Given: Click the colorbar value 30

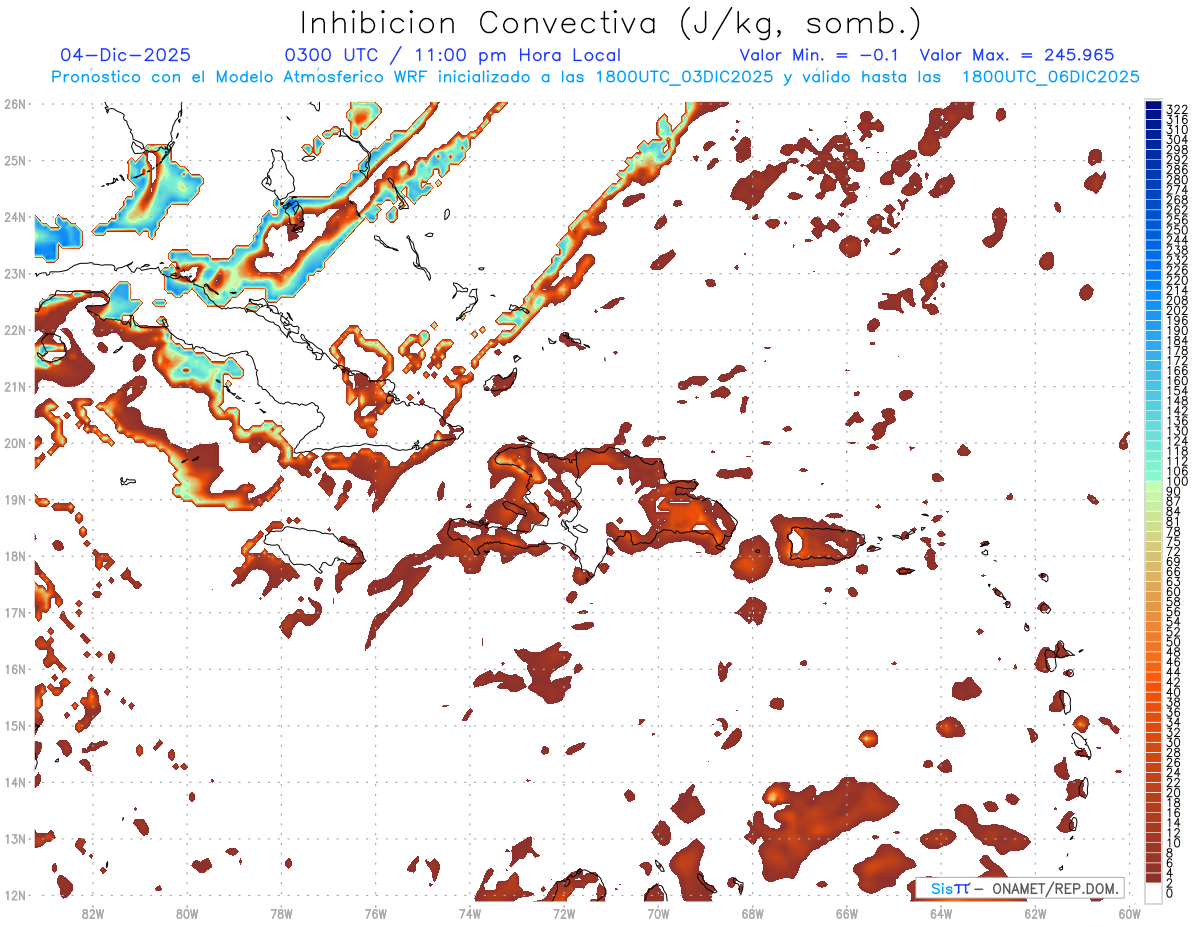Looking at the screenshot, I should [1174, 742].
